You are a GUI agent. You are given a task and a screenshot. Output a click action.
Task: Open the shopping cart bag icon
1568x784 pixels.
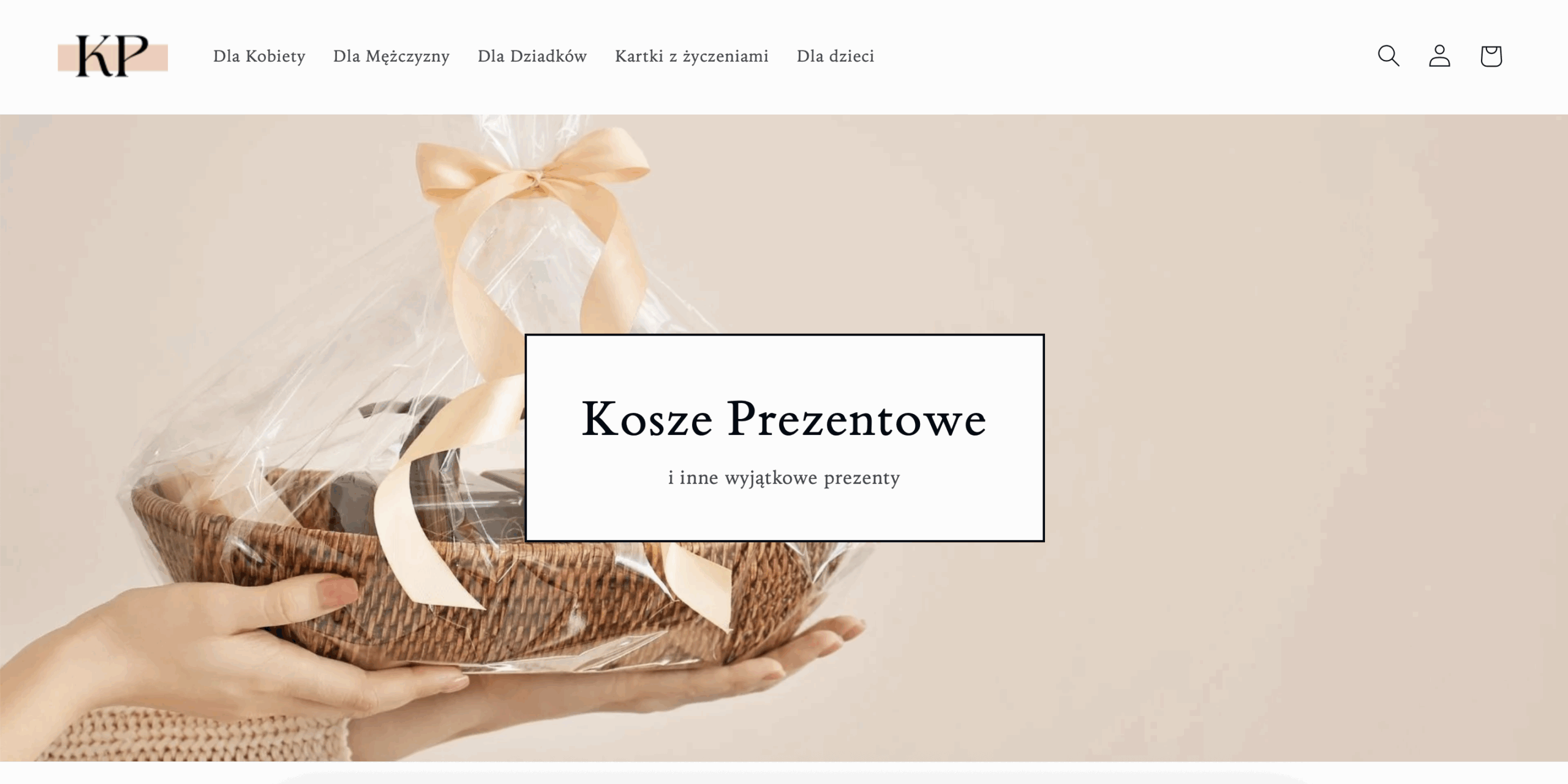pyautogui.click(x=1491, y=56)
